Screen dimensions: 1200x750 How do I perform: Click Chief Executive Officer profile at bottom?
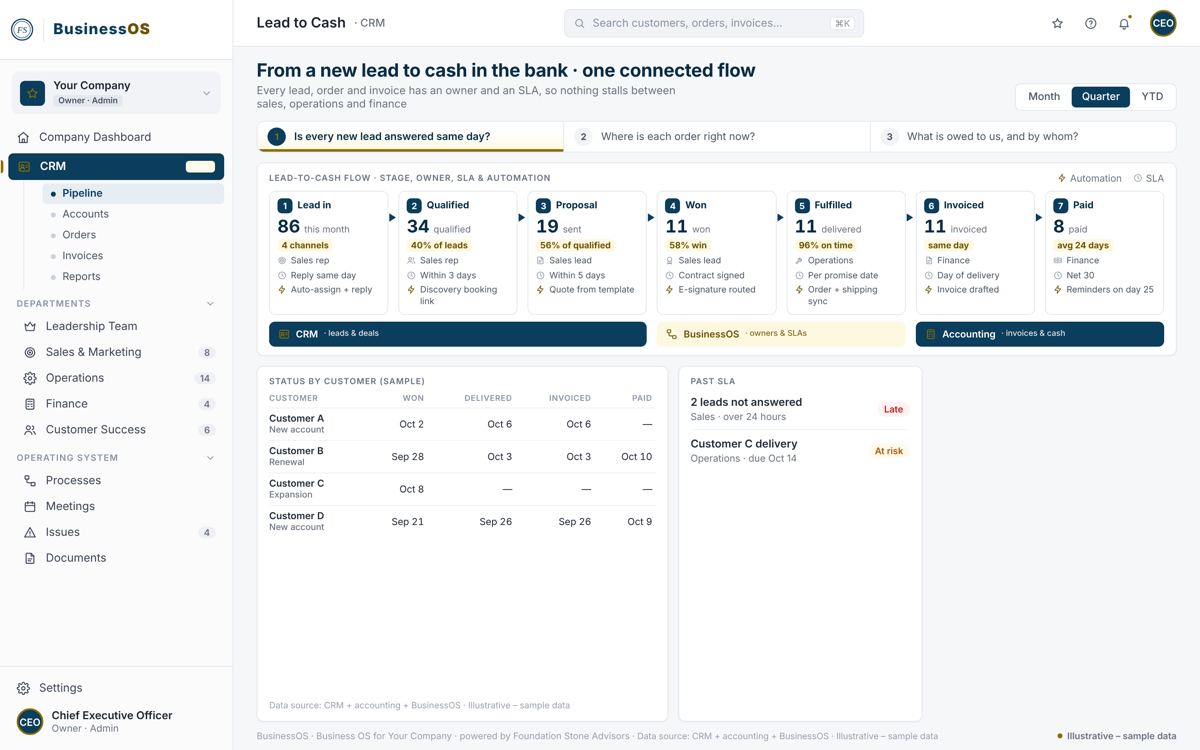116,721
